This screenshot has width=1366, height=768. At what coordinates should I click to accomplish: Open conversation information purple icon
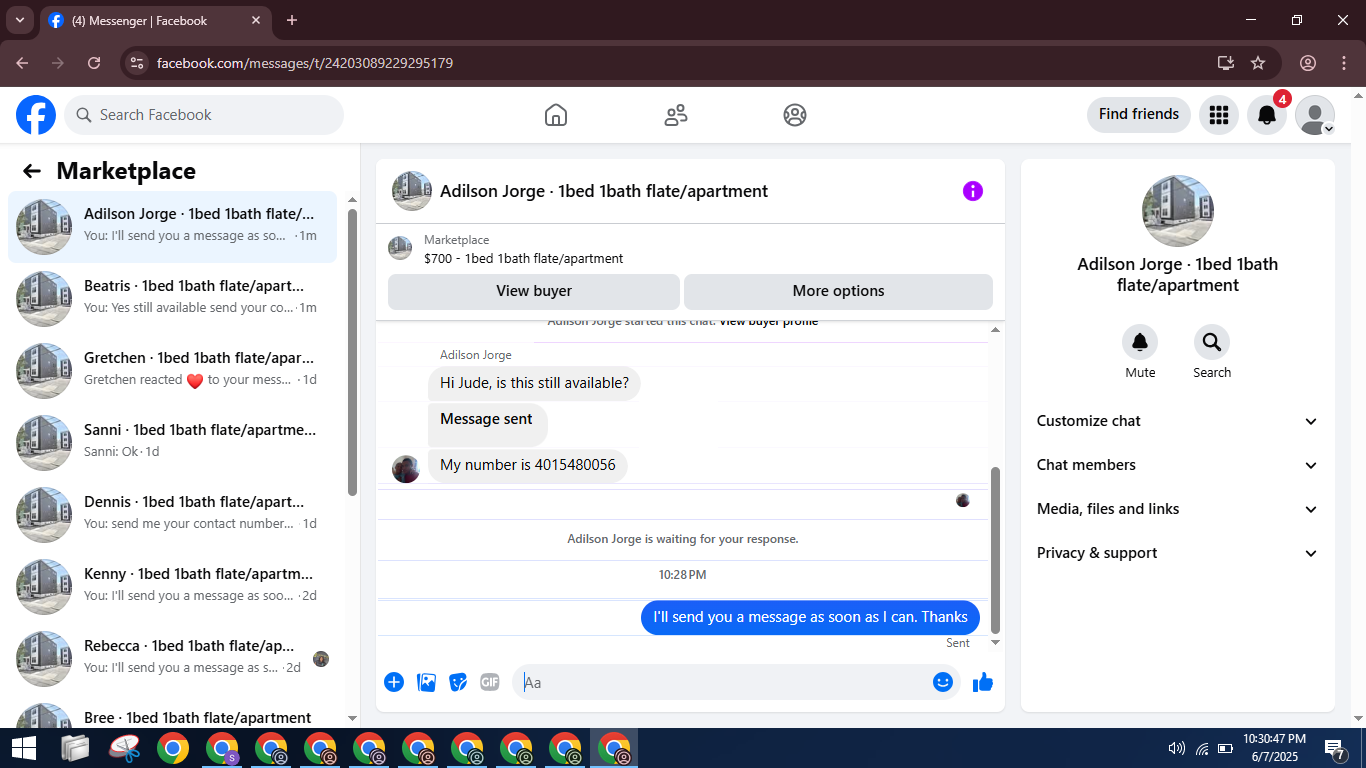(x=973, y=191)
